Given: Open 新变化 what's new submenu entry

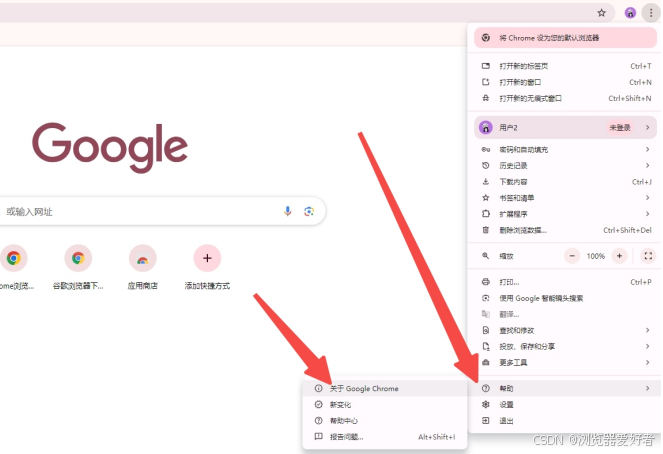Looking at the screenshot, I should 385,405.
